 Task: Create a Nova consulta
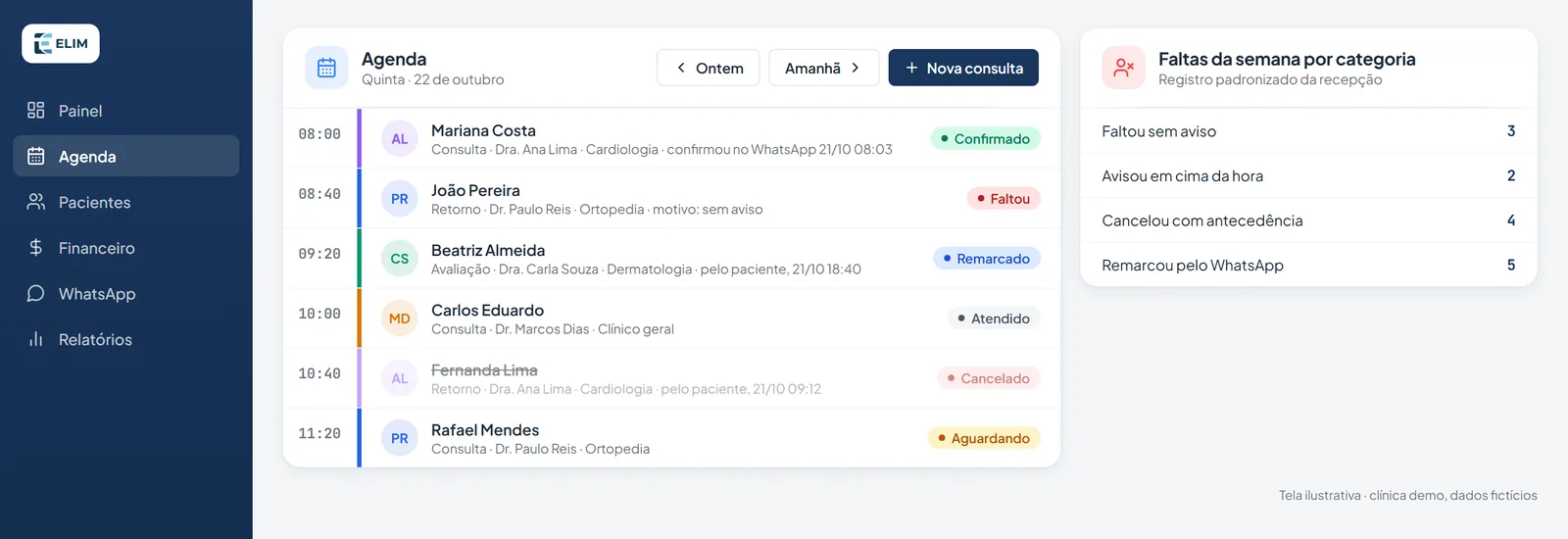[963, 68]
